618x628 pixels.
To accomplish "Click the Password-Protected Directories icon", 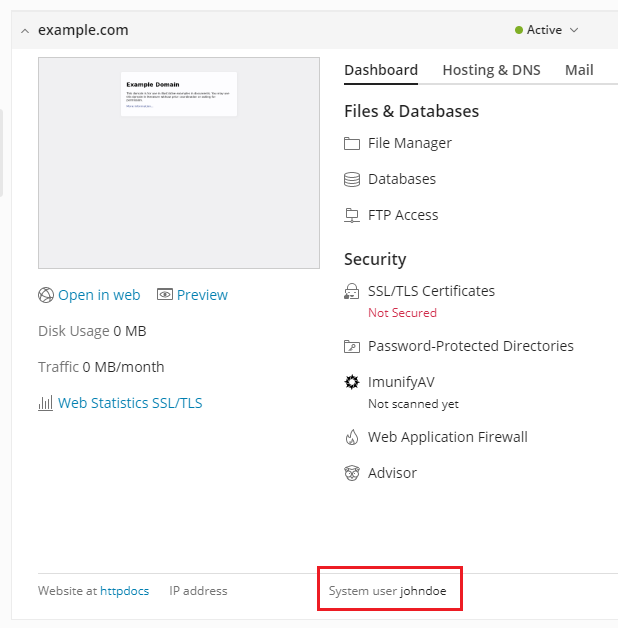I will pos(351,347).
